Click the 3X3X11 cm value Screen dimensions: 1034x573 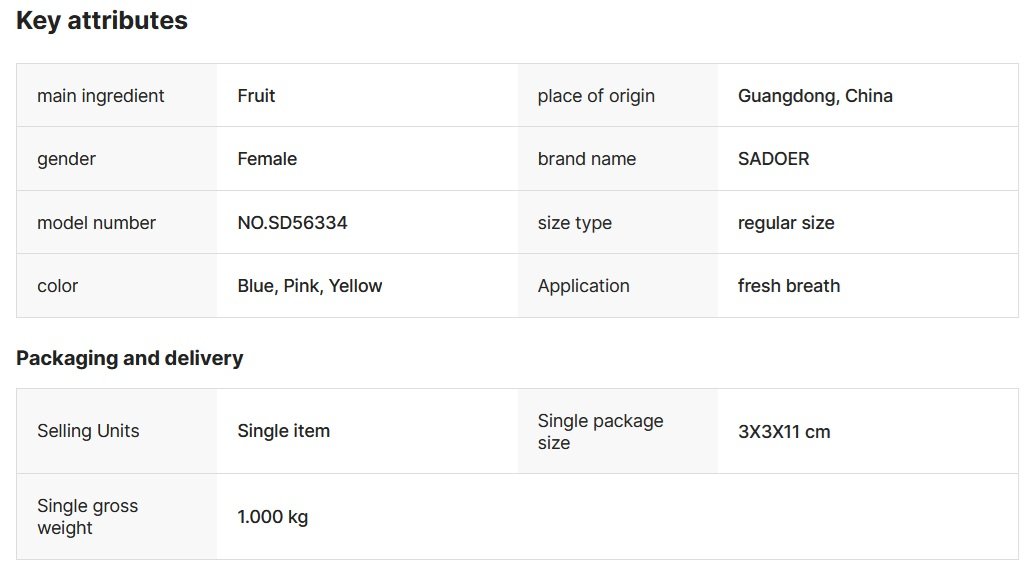pos(784,432)
